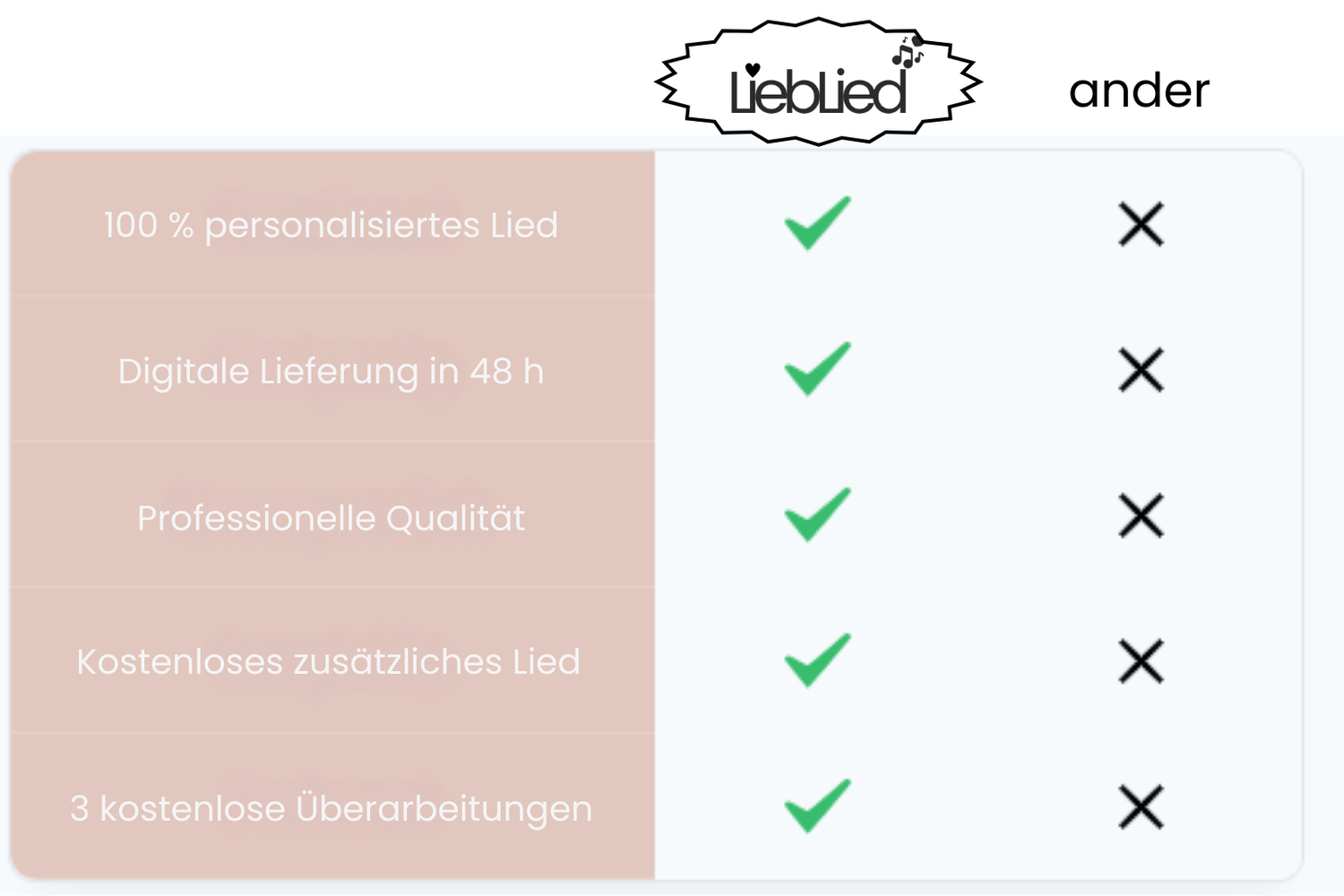Click the black X for personalisiertes Lied
Viewport: 1344px width, 896px height.
[x=1141, y=224]
